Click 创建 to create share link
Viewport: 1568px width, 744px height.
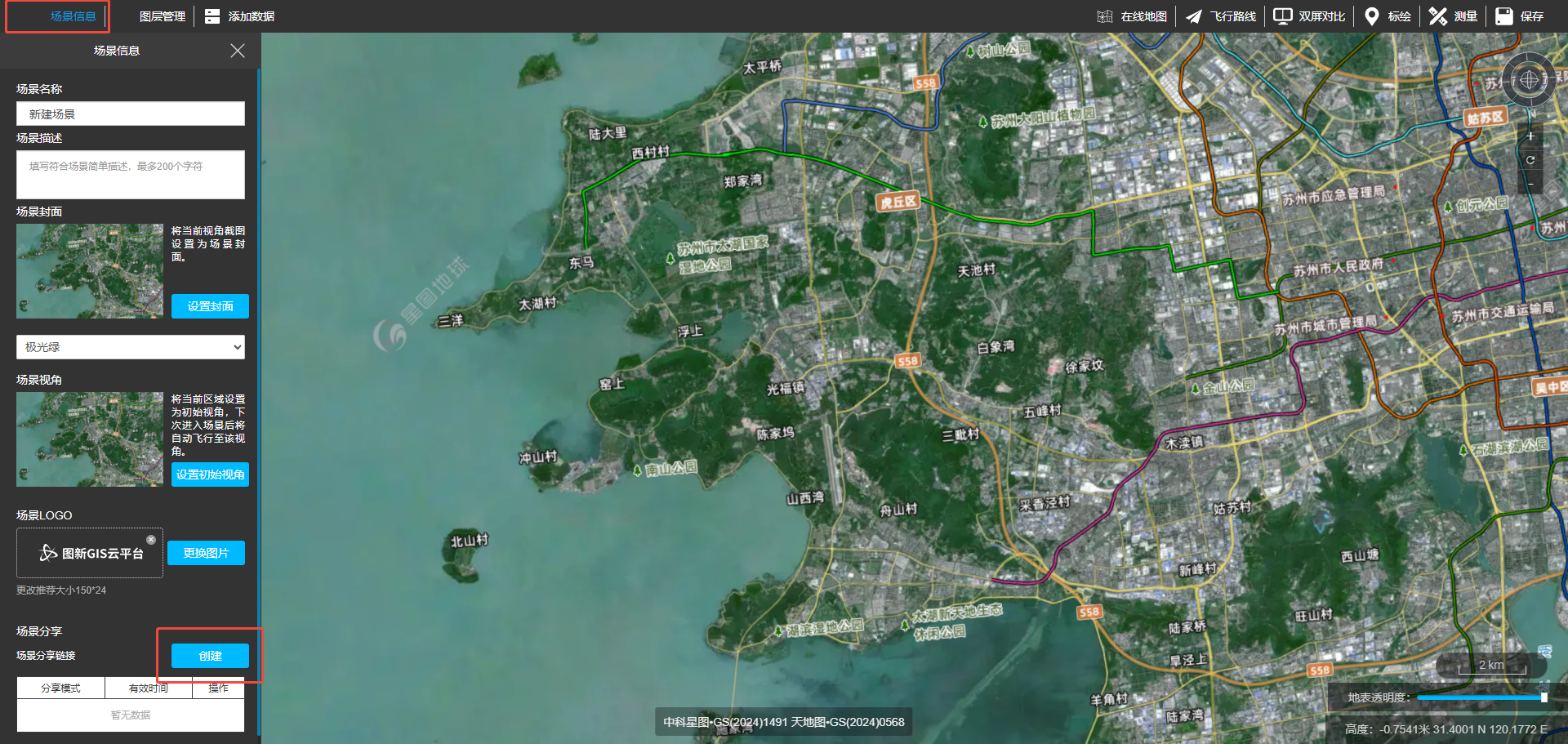(210, 656)
